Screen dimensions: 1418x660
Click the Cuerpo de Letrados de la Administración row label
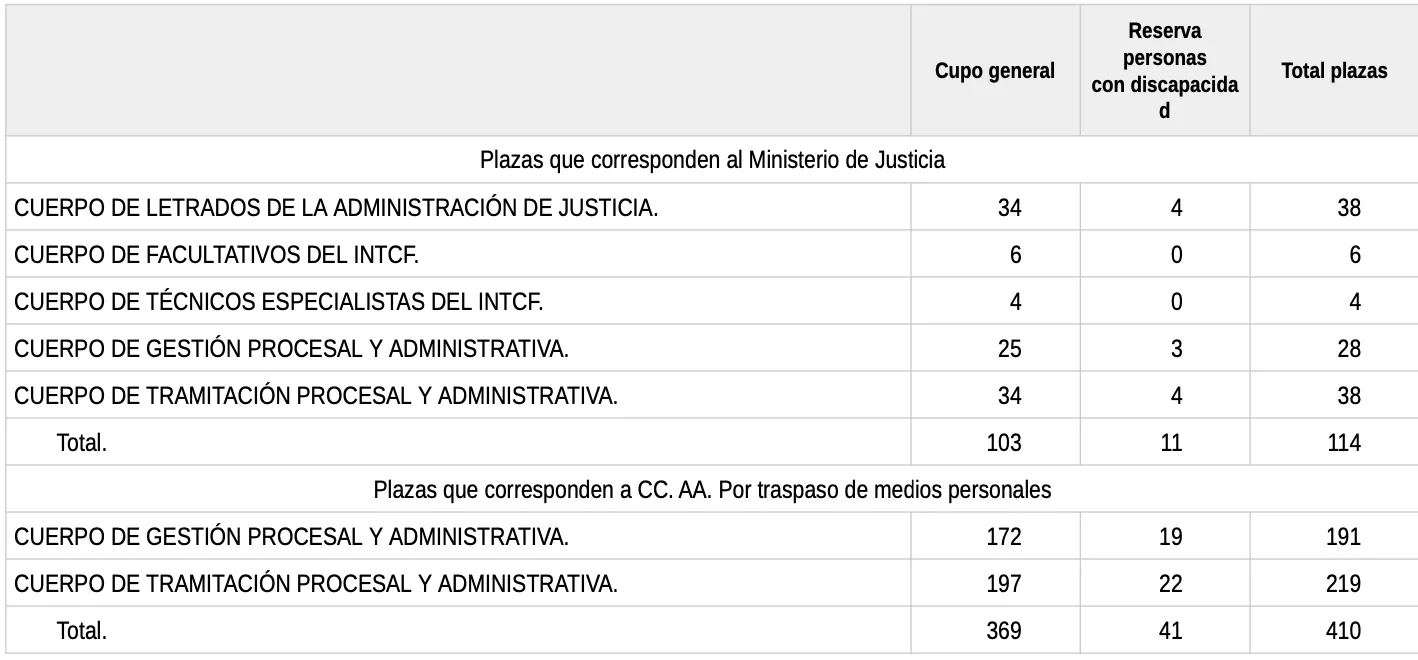point(336,207)
